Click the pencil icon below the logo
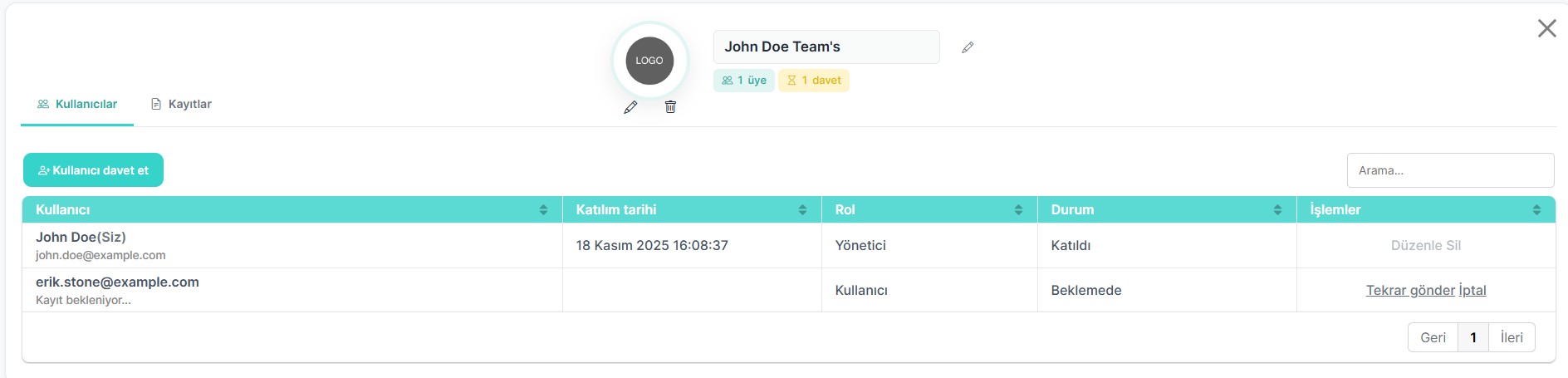The image size is (1568, 378). coord(630,107)
